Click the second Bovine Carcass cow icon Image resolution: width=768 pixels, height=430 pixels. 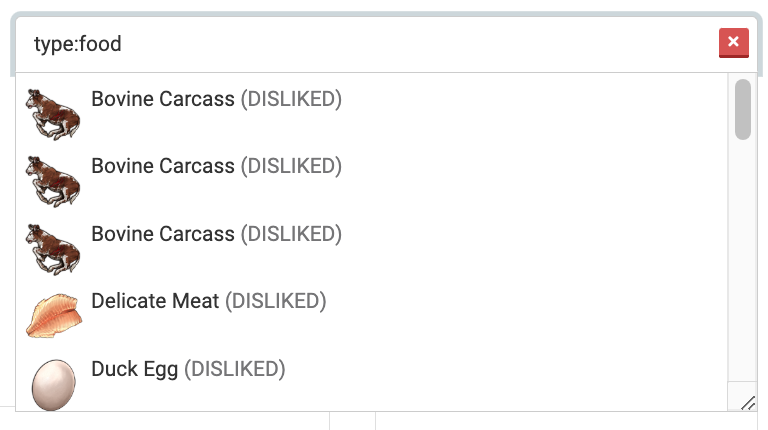[53, 180]
